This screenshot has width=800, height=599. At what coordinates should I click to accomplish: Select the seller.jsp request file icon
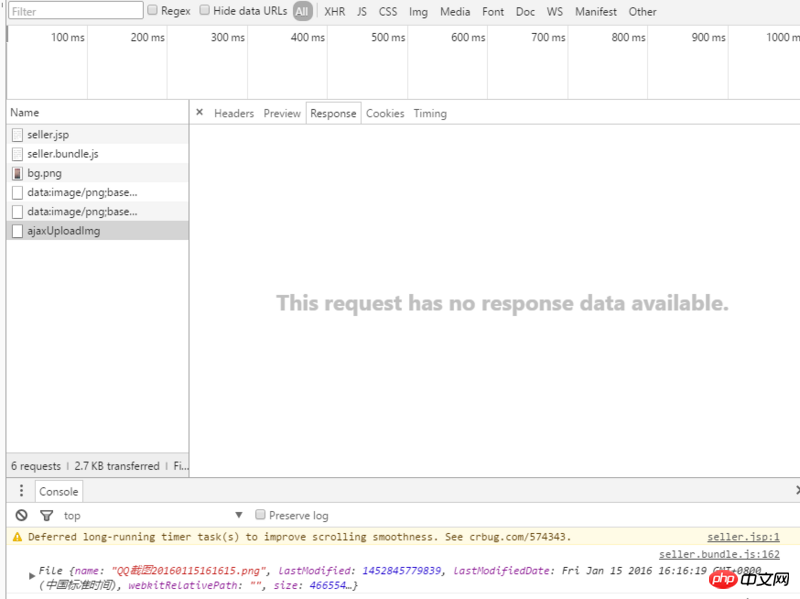coord(17,134)
